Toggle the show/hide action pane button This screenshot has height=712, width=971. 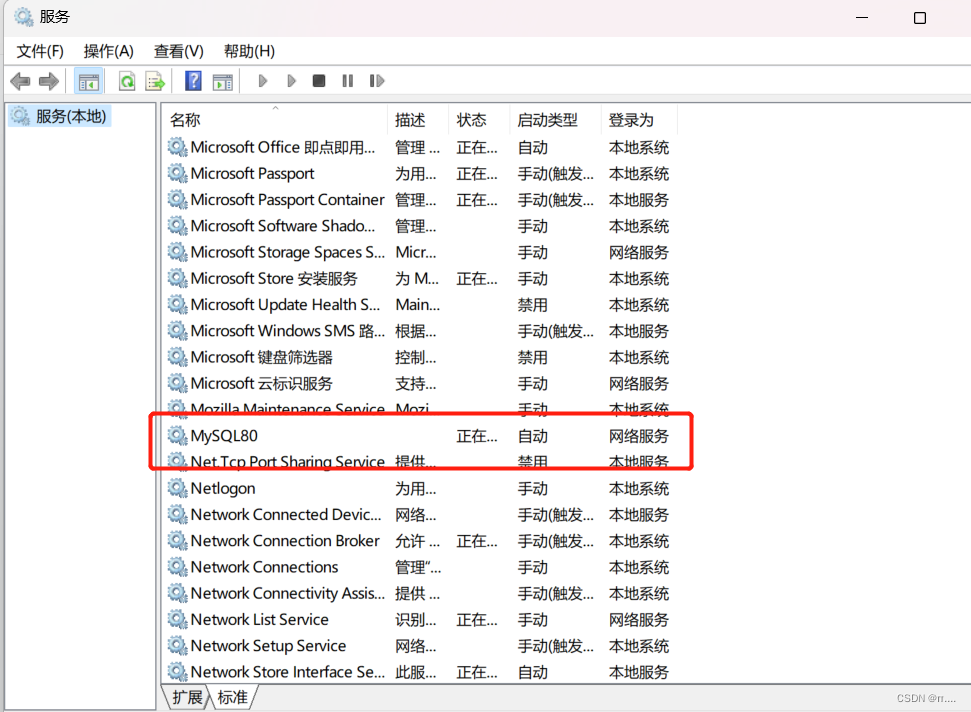pyautogui.click(x=222, y=81)
